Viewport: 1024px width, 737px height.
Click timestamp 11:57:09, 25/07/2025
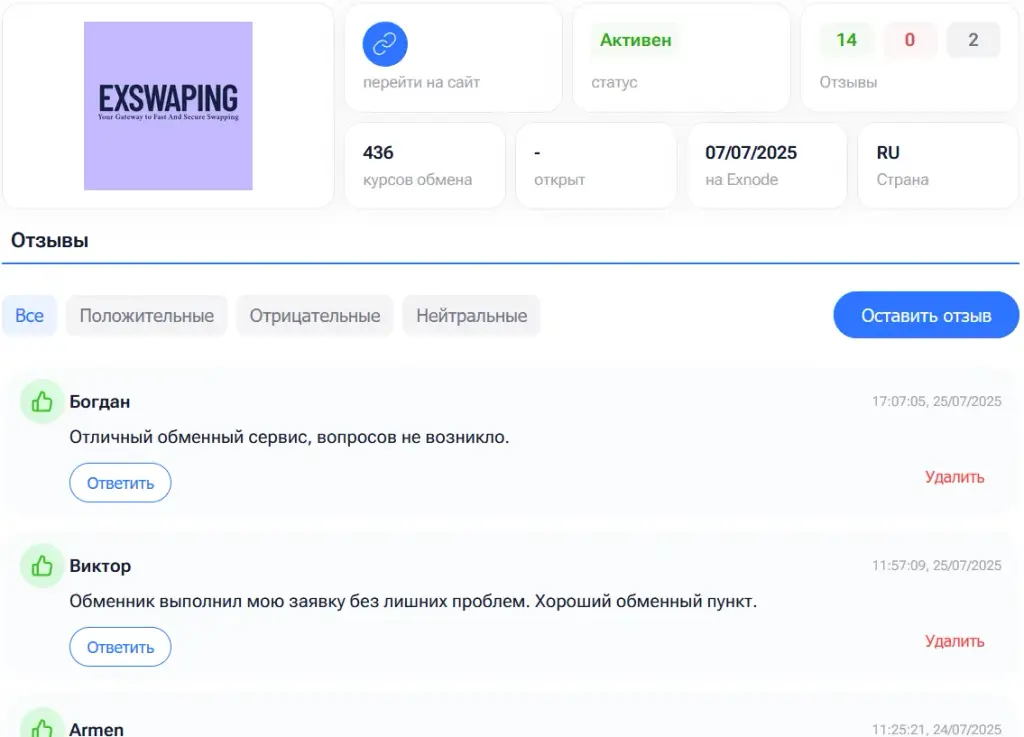click(x=936, y=565)
